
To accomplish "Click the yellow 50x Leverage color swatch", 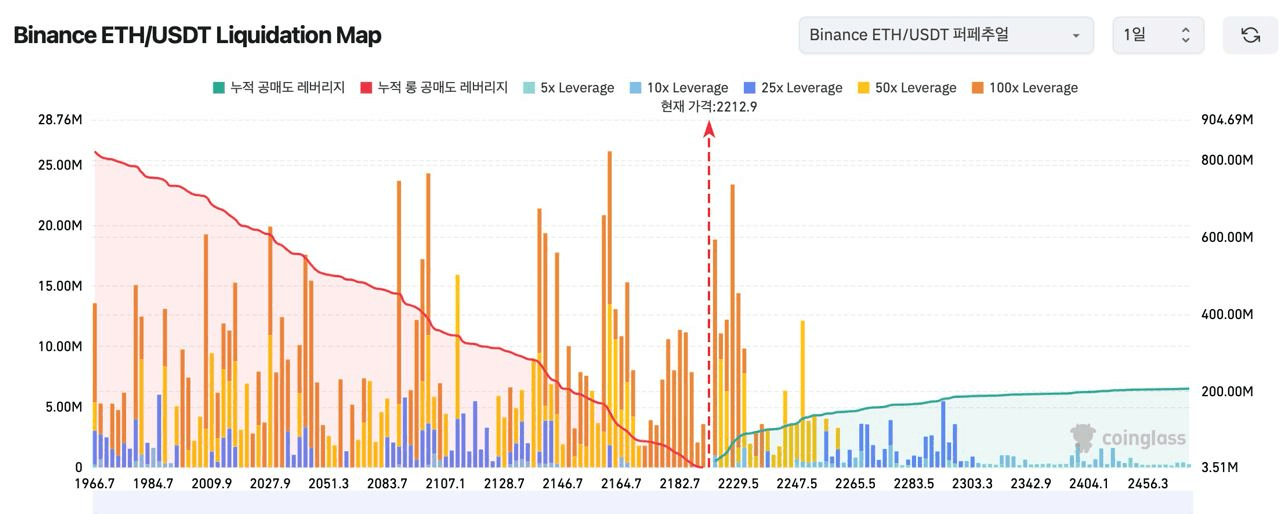I will click(864, 88).
